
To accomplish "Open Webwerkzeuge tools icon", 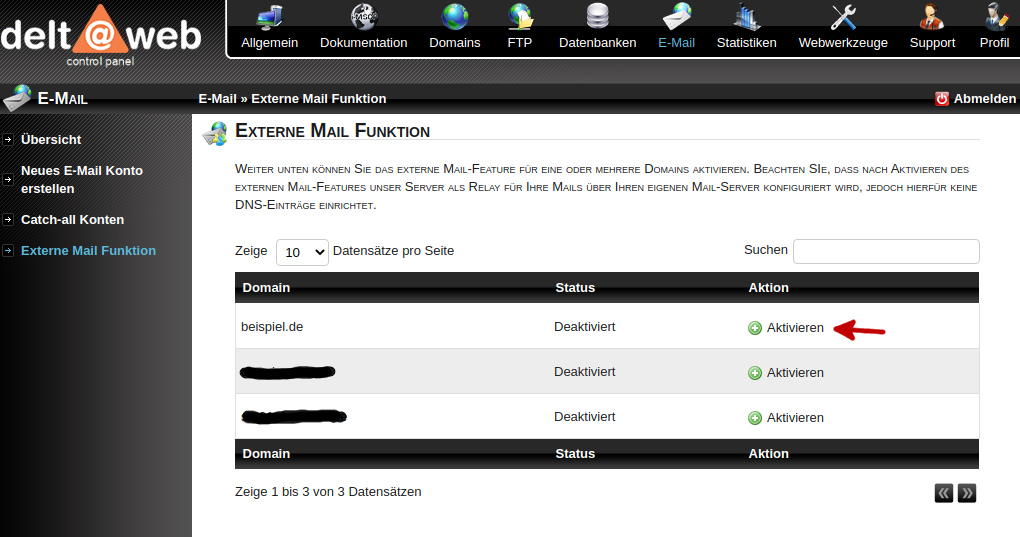I will click(843, 18).
